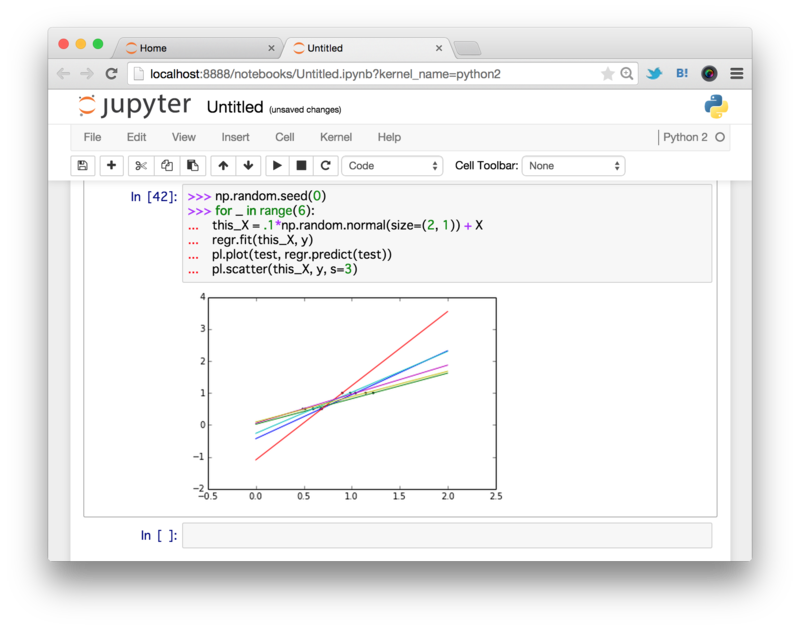Open the Kernel menu

pos(336,137)
